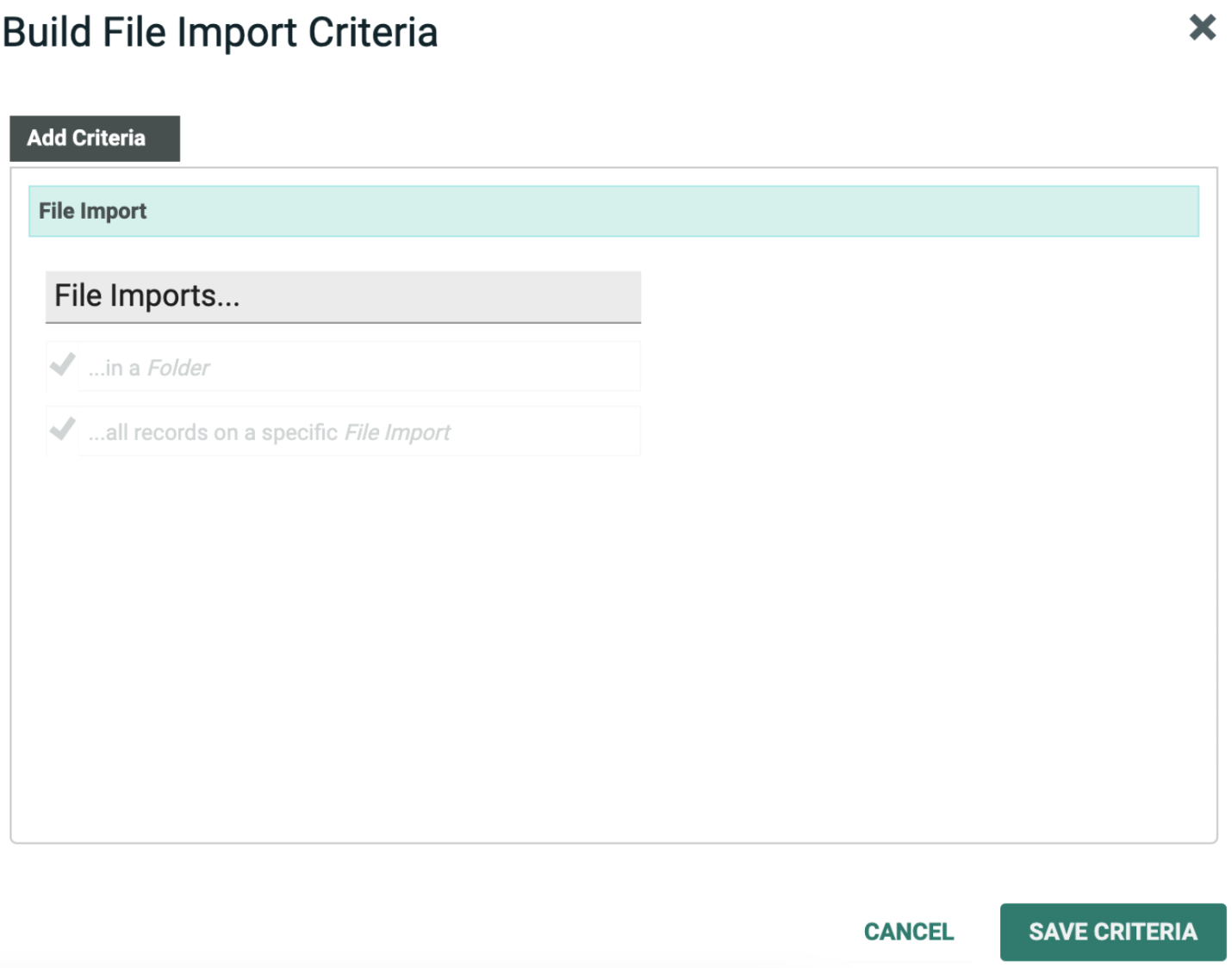Choose '...all records on a specific File Import'
This screenshot has height=968, width=1232.
[358, 432]
